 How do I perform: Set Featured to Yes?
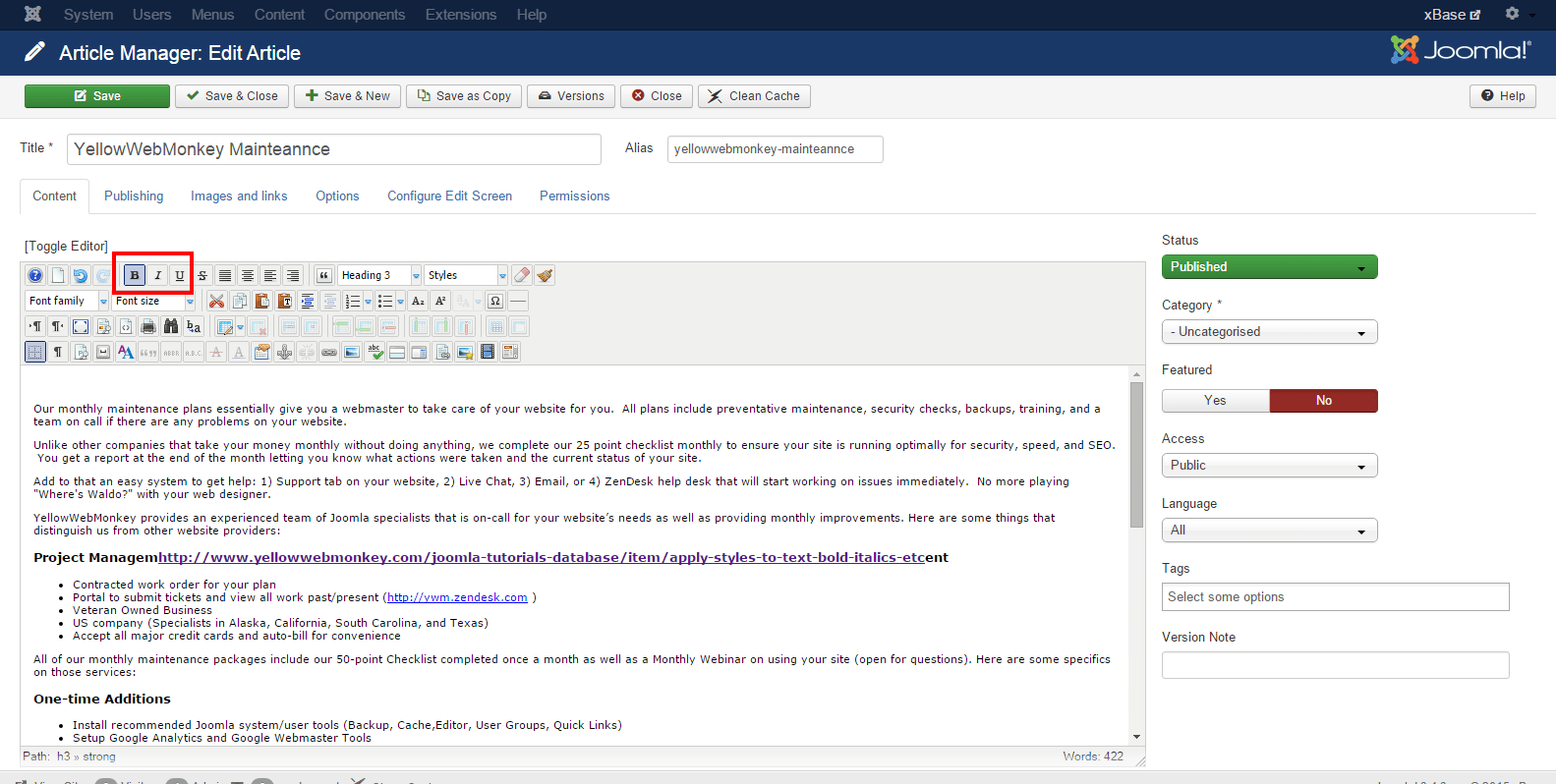1216,401
